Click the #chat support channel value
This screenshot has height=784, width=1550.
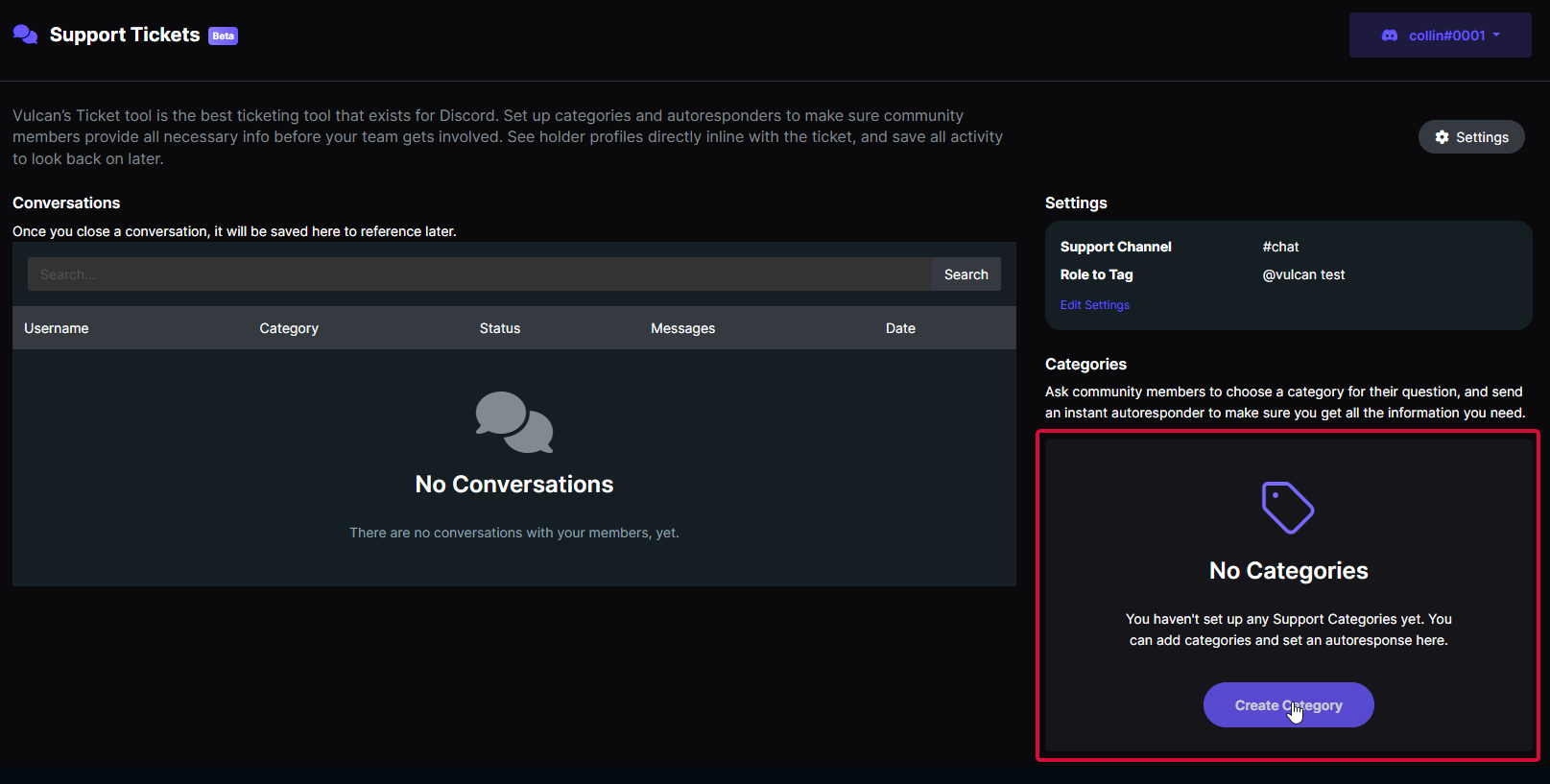click(x=1280, y=247)
